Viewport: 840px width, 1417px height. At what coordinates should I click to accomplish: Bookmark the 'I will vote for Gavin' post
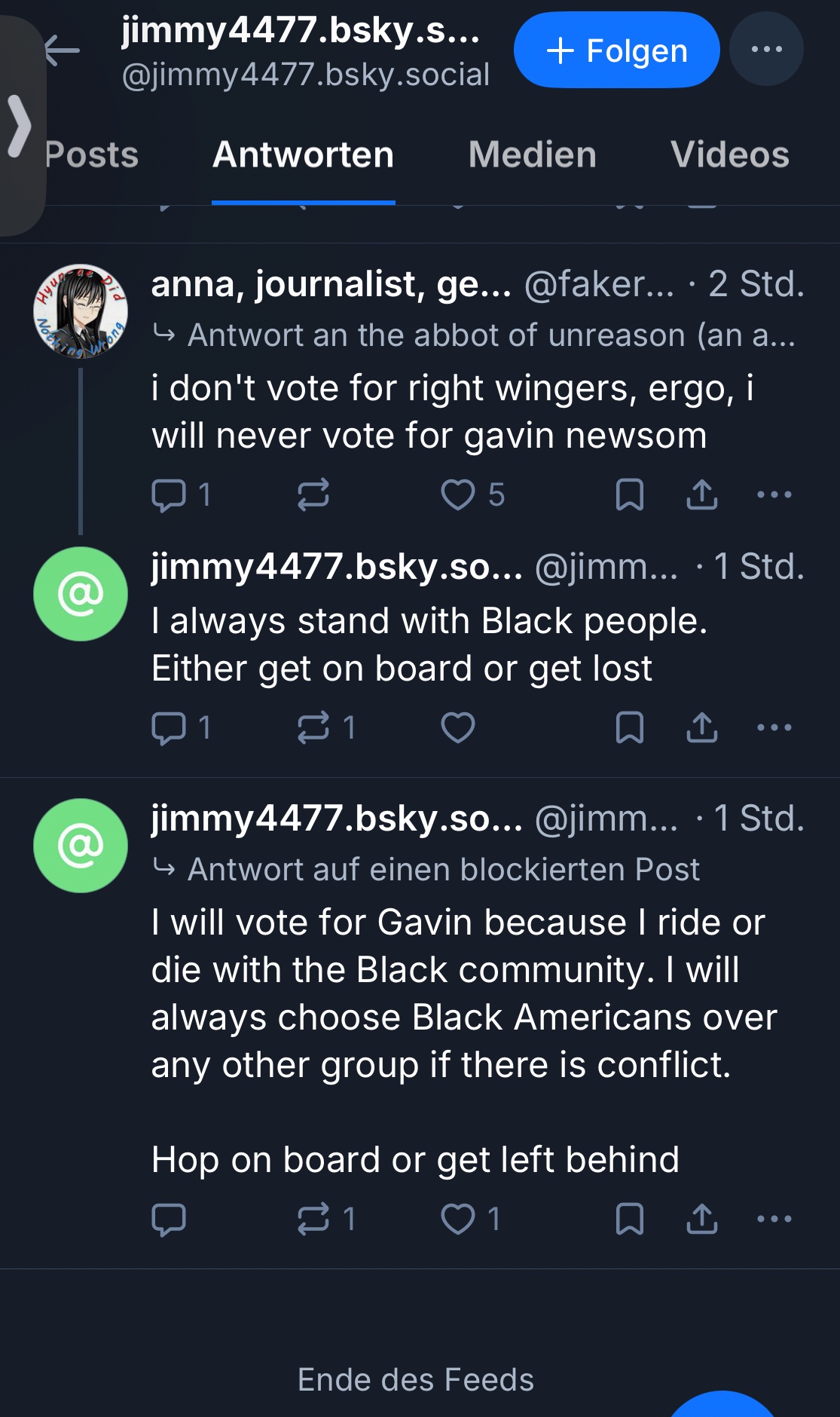tap(630, 1220)
